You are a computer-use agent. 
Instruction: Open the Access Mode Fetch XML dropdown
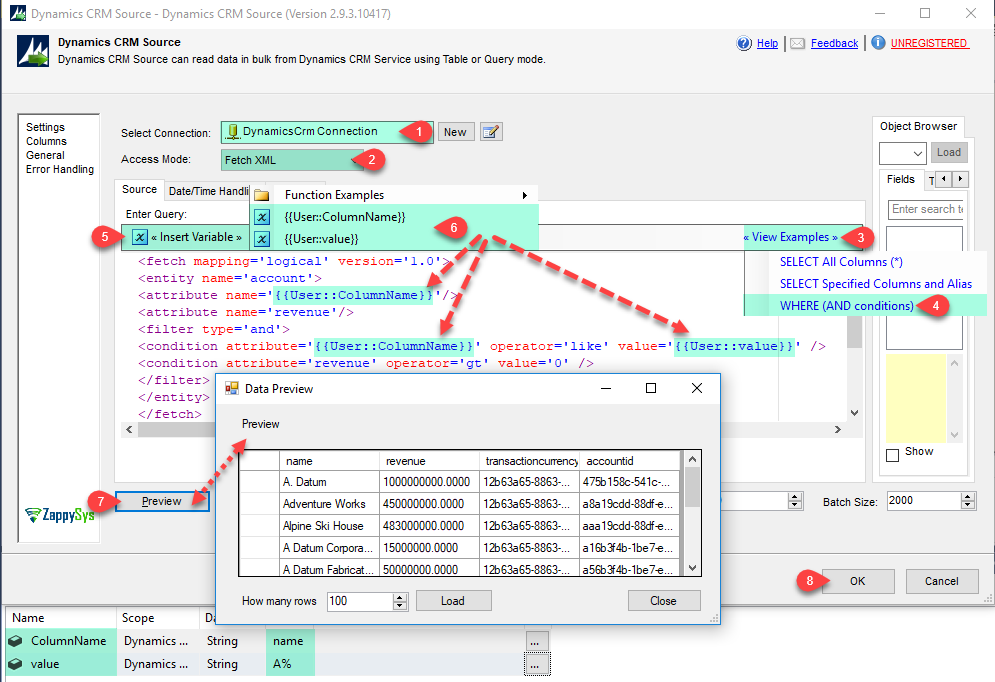click(x=292, y=160)
